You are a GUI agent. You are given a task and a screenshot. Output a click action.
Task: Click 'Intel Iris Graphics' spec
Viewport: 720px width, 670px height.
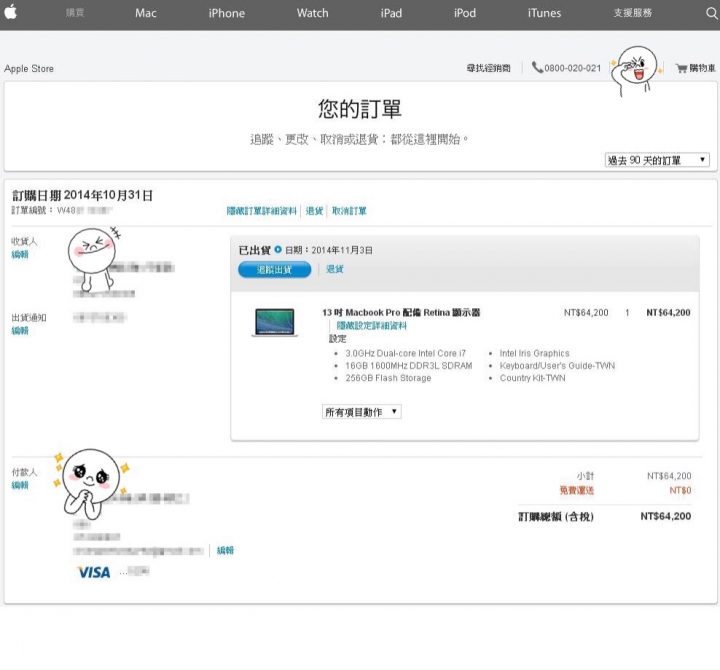click(534, 353)
